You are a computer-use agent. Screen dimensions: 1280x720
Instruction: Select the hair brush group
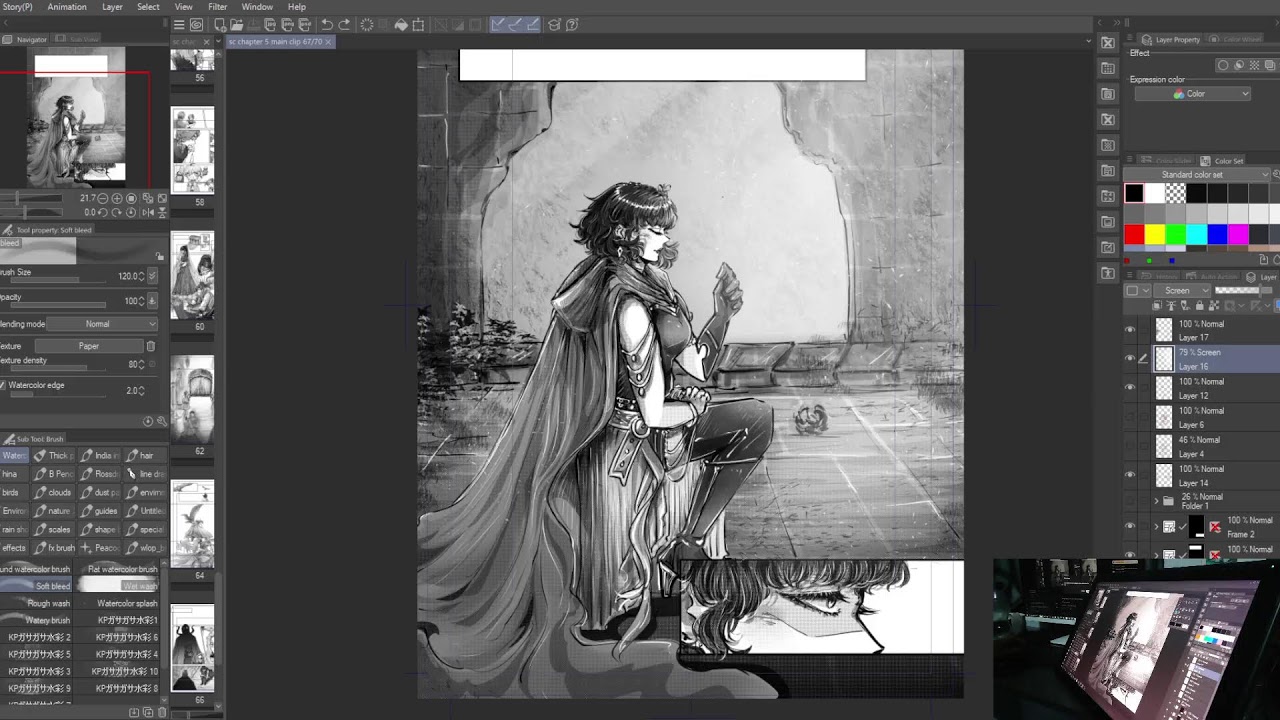(145, 455)
